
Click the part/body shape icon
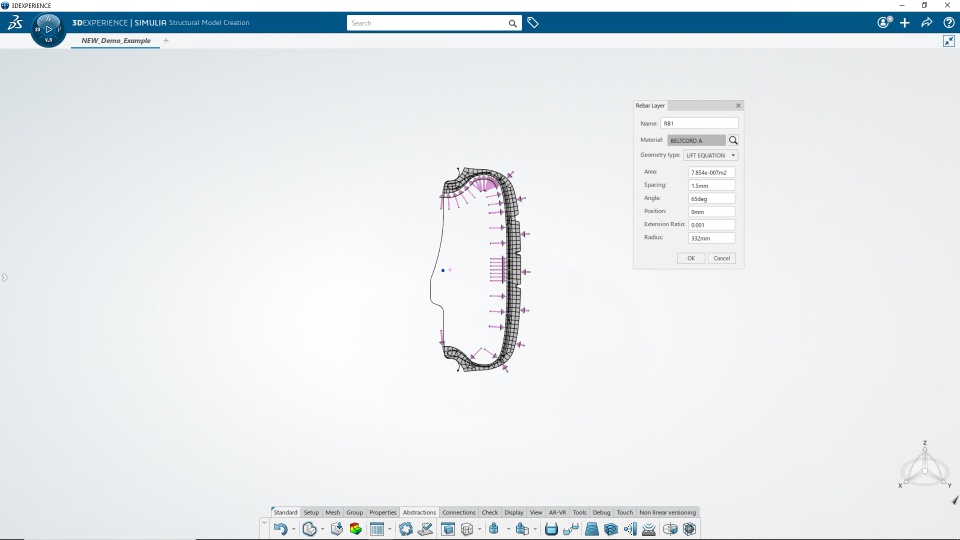coord(309,529)
